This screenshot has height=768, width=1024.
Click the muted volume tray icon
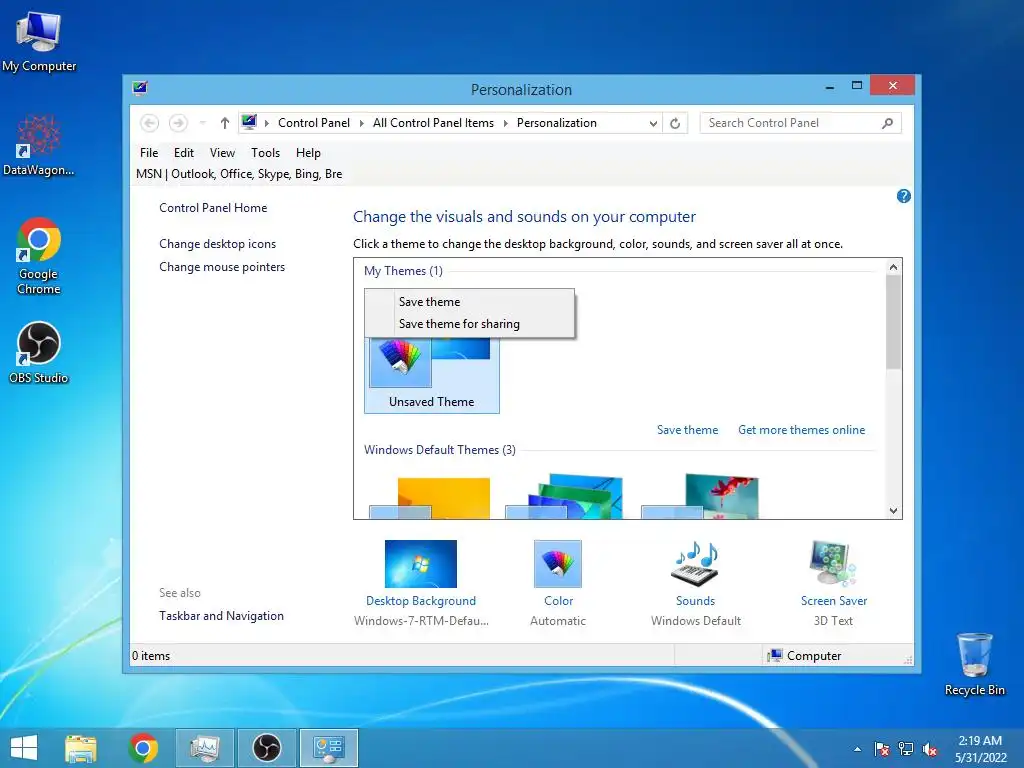931,749
